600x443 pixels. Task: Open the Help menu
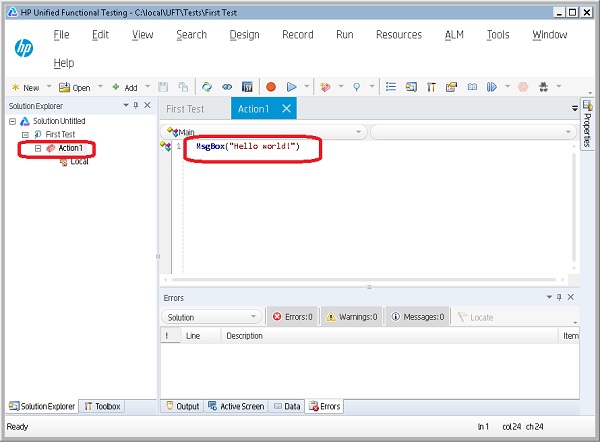(64, 63)
